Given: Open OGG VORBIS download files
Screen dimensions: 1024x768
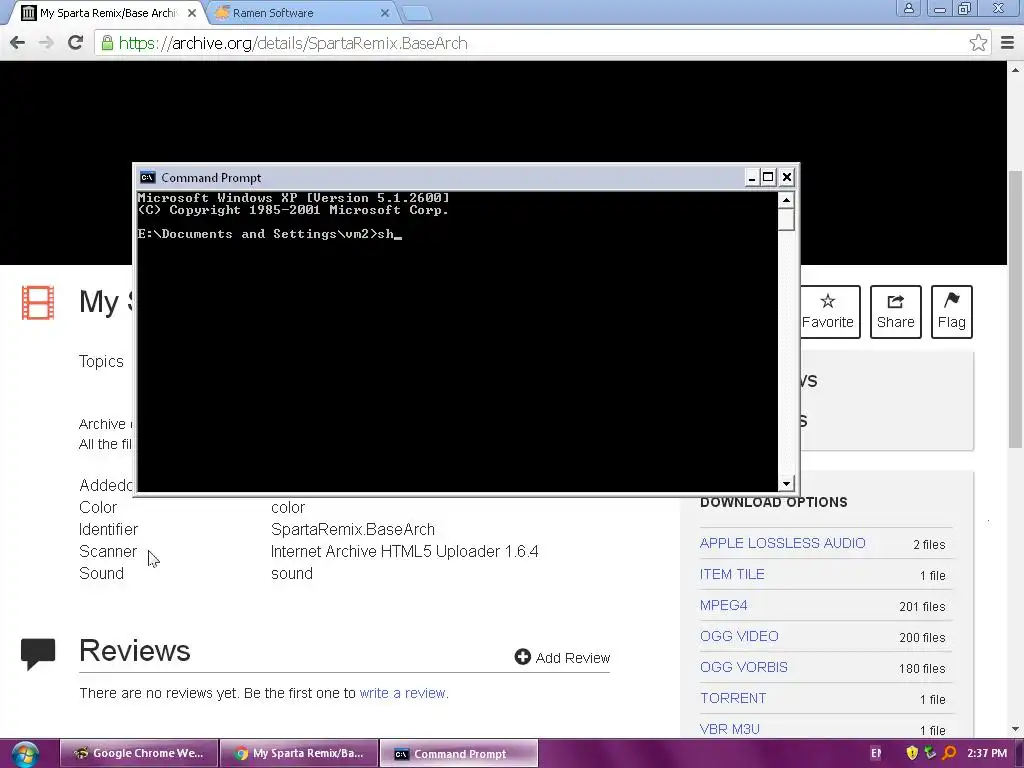Looking at the screenshot, I should [744, 667].
